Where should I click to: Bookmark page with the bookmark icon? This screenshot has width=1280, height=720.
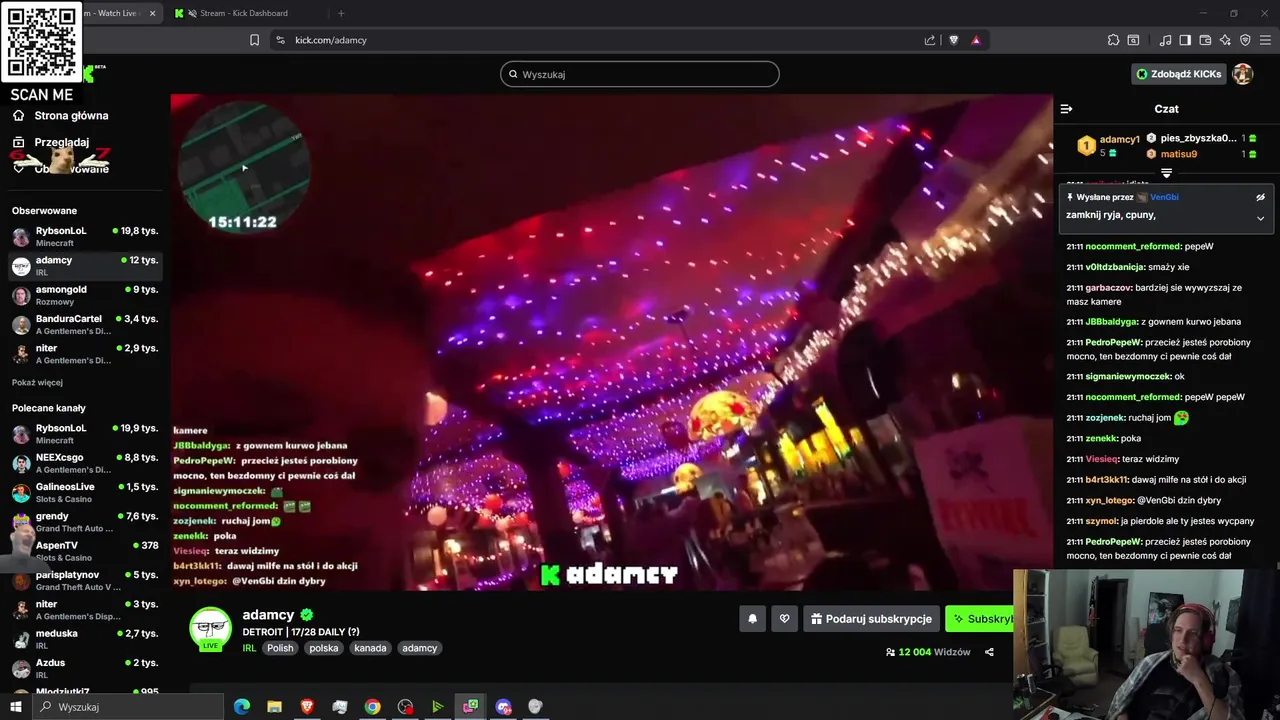pos(254,40)
